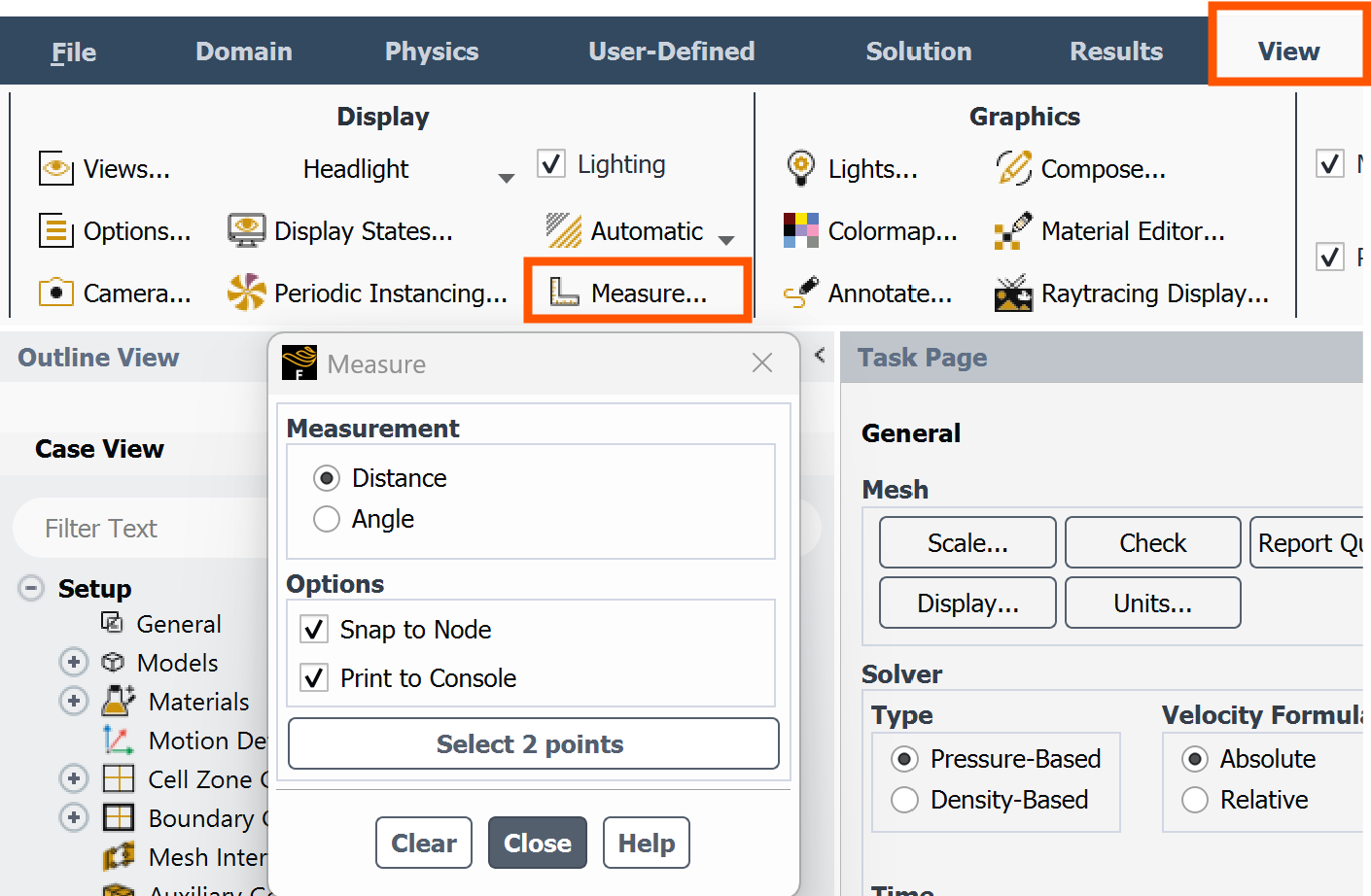Image resolution: width=1371 pixels, height=896 pixels.
Task: Click the Mesh Interfaces icon
Action: click(x=119, y=856)
